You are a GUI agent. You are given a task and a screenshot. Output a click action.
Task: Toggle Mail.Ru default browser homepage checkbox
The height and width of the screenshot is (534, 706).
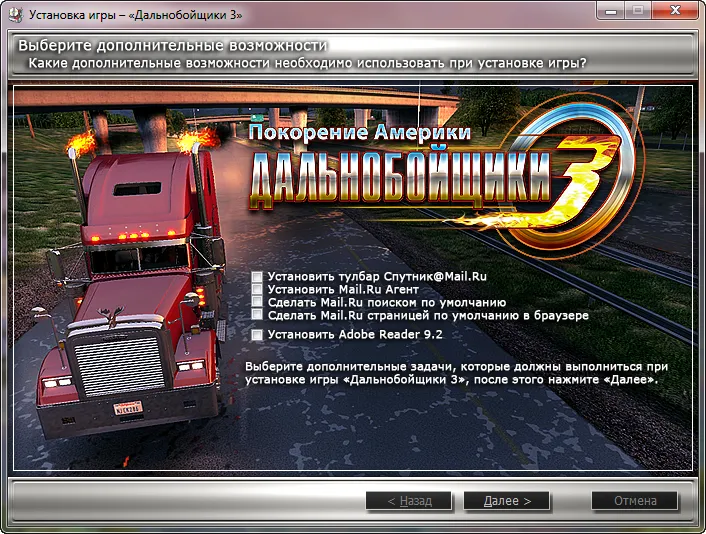pyautogui.click(x=258, y=315)
